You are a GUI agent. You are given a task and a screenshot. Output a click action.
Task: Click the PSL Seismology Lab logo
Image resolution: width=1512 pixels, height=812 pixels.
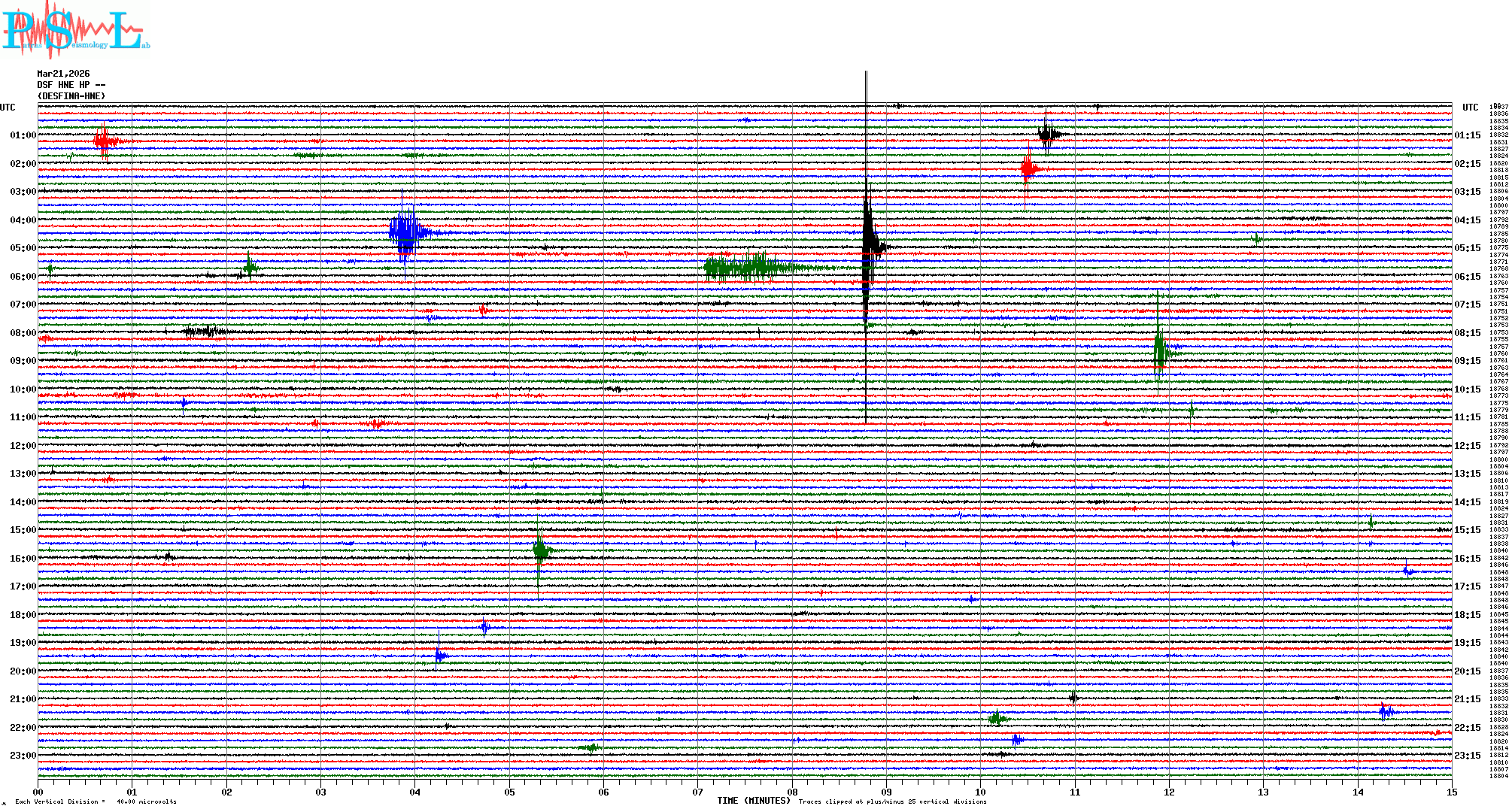[75, 30]
